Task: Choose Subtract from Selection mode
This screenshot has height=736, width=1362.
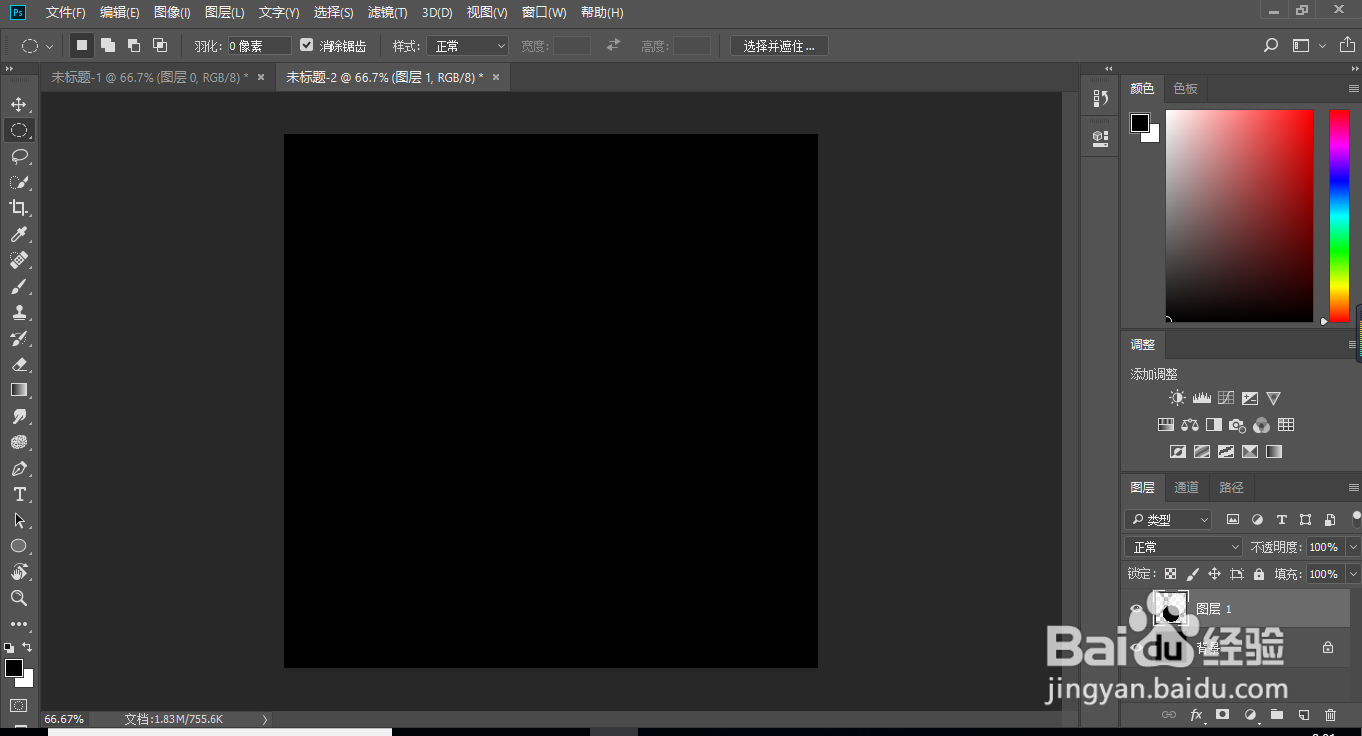Action: click(134, 45)
